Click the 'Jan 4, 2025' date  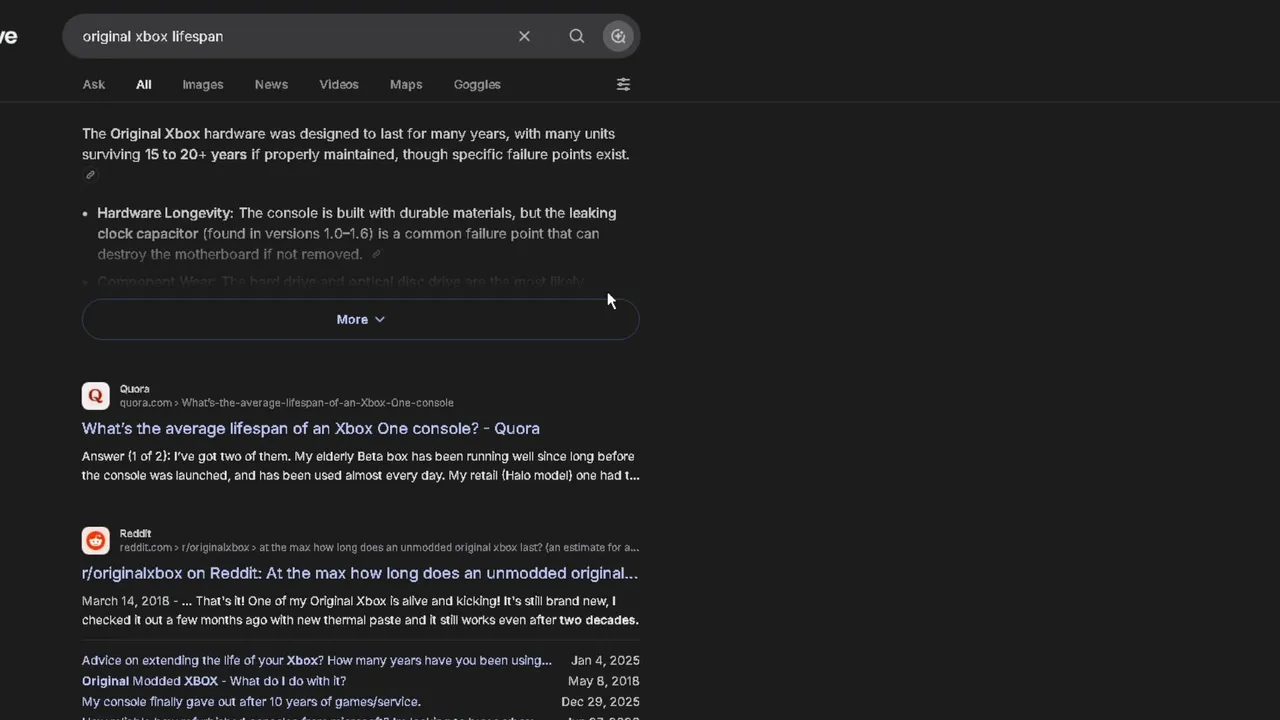pos(605,660)
